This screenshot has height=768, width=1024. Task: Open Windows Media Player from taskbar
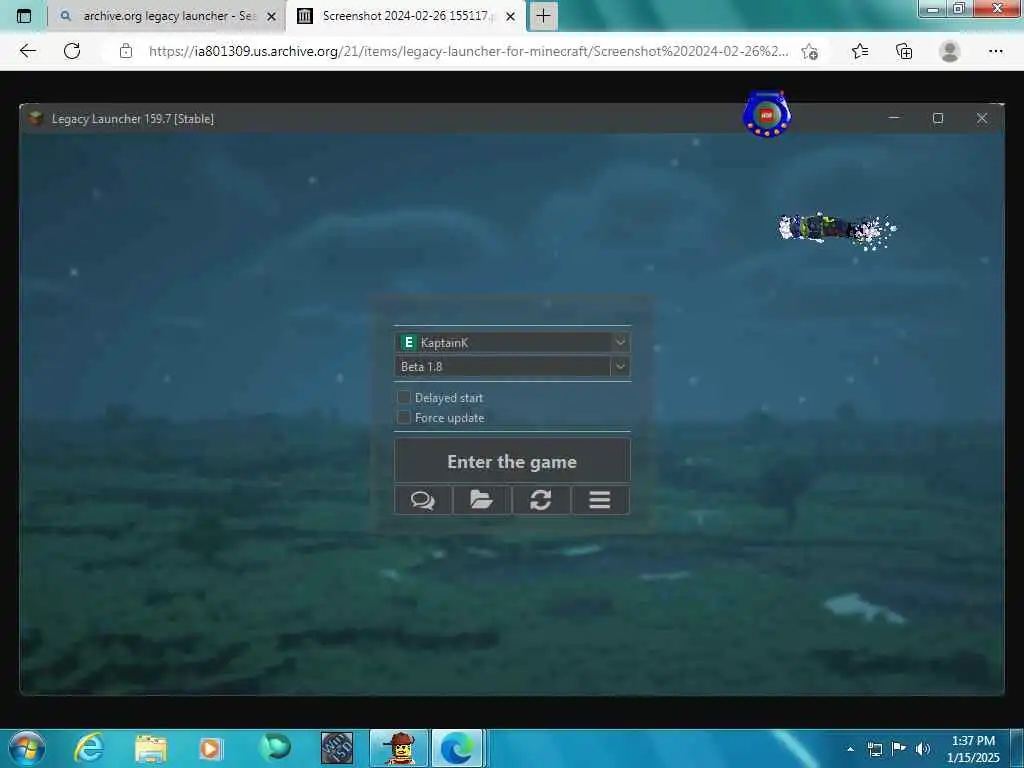pyautogui.click(x=210, y=749)
